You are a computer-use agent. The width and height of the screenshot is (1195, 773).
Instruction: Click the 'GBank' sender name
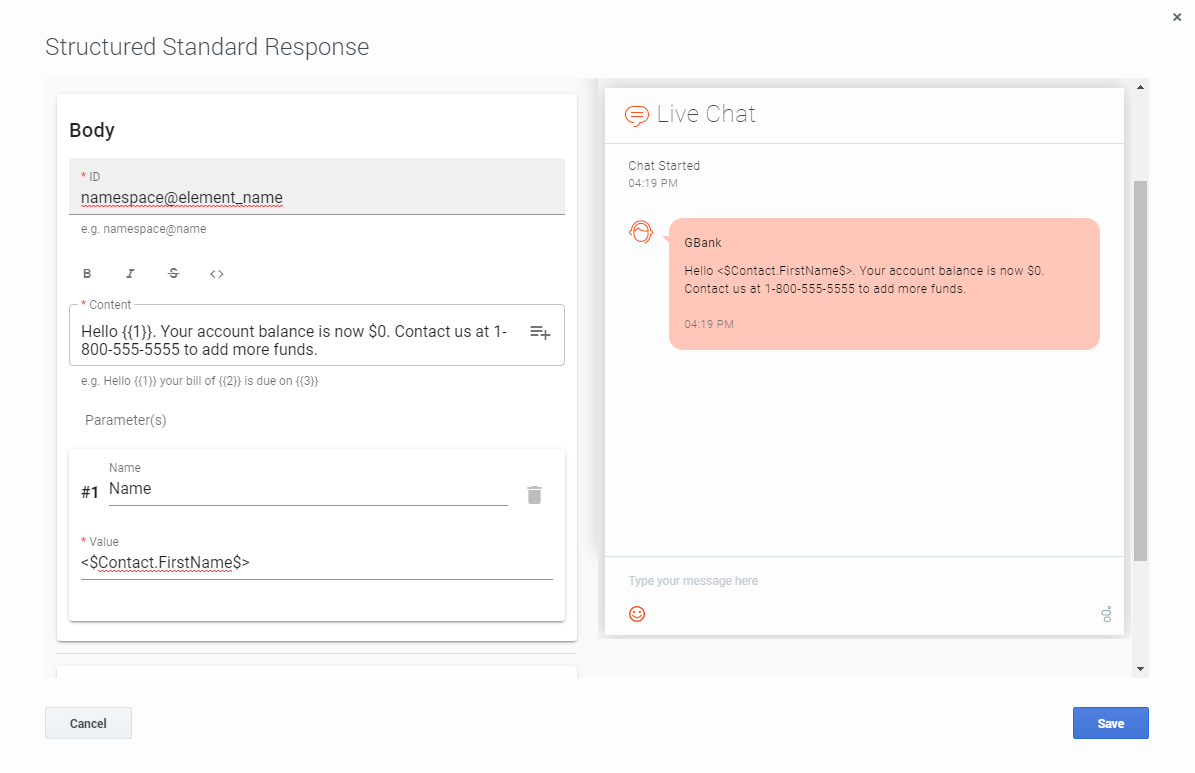coord(703,242)
